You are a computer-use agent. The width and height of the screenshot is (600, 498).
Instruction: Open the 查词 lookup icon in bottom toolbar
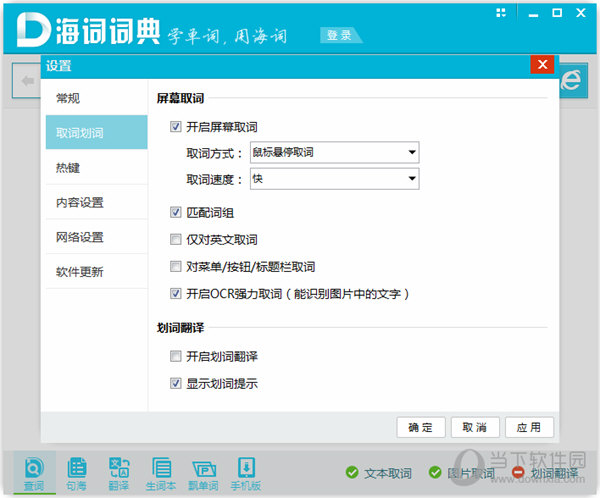click(34, 473)
